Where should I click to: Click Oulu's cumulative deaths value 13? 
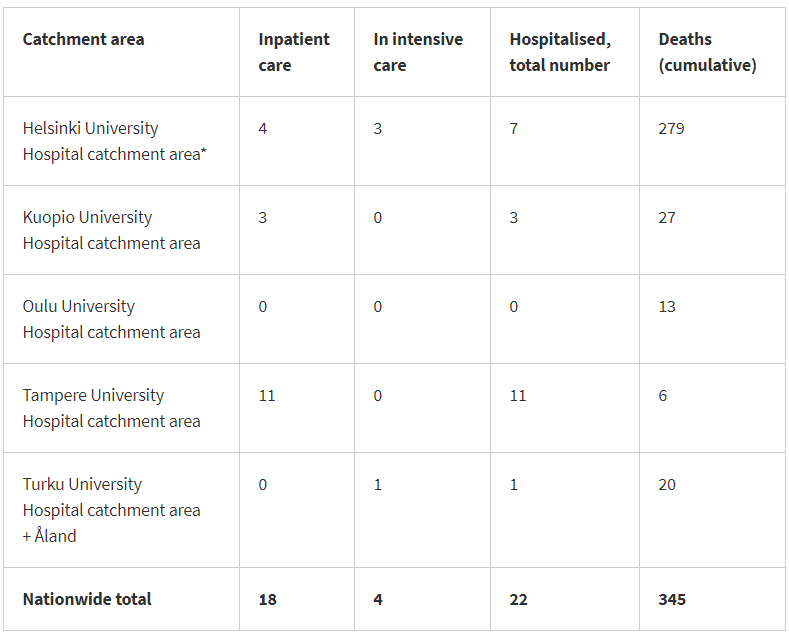coord(667,307)
